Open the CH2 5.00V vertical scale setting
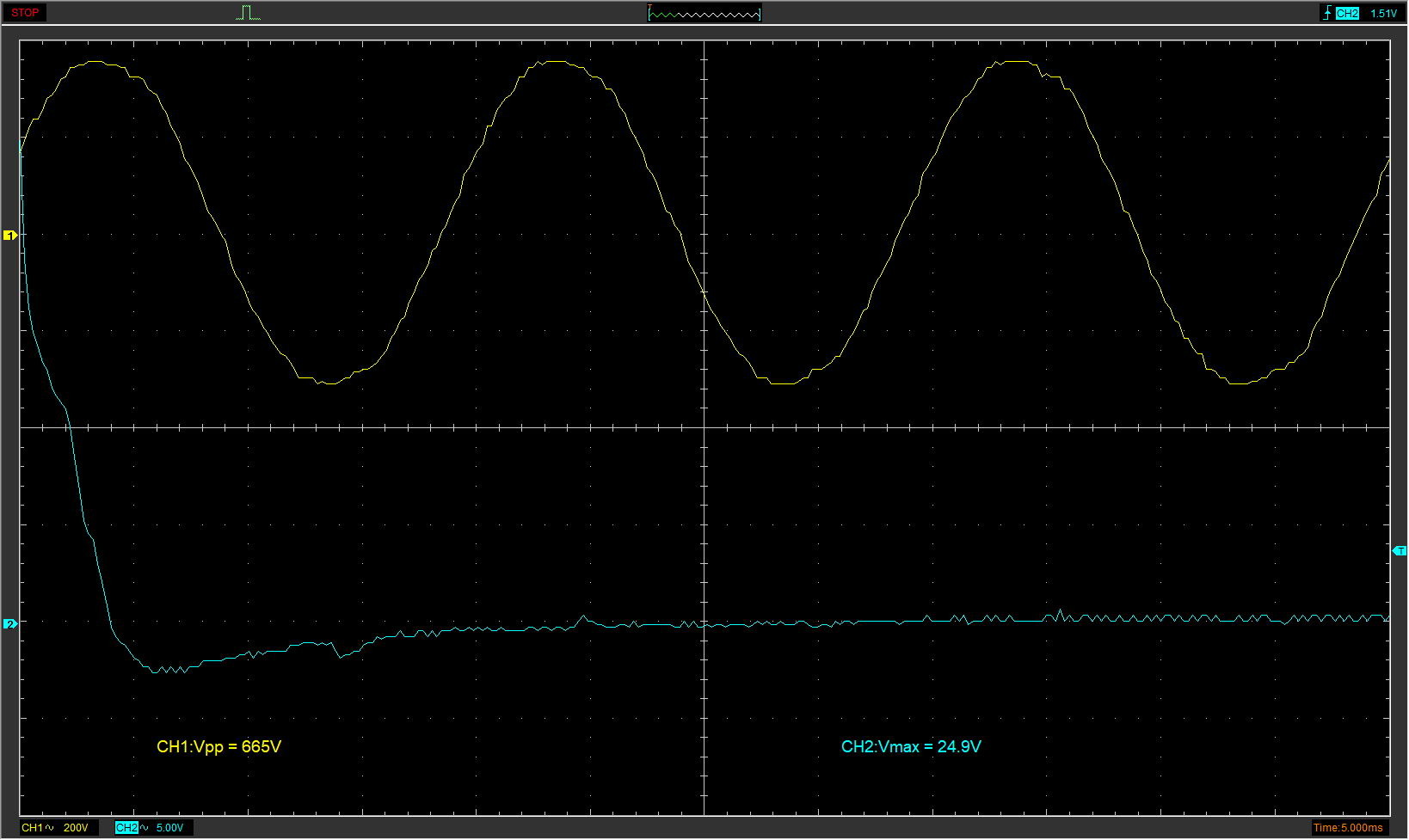This screenshot has height=840, width=1409. tap(169, 827)
